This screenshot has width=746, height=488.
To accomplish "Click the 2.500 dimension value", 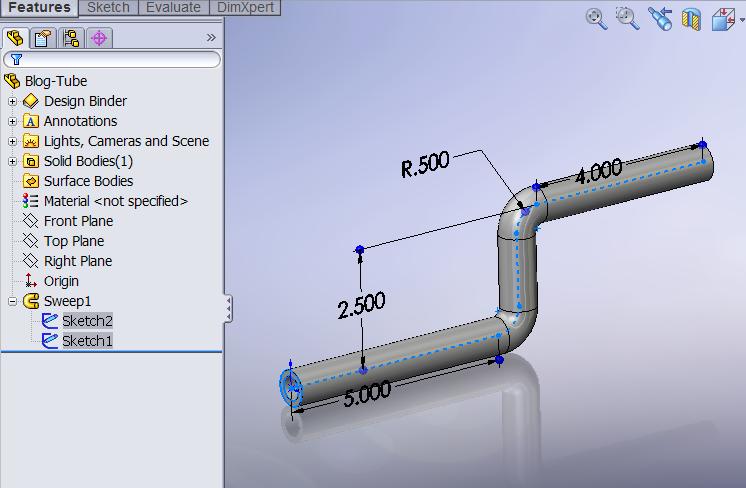I will [x=361, y=305].
